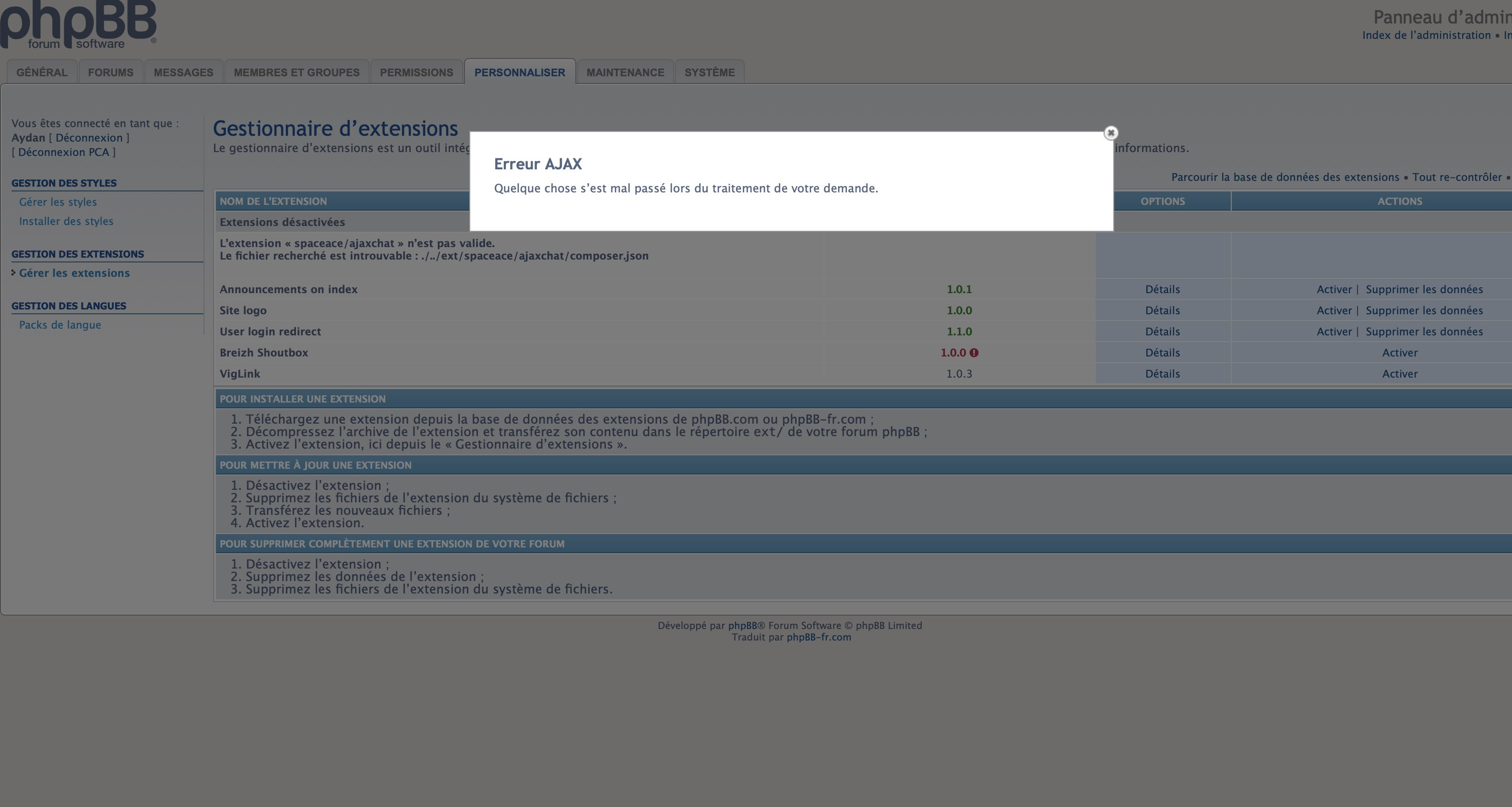This screenshot has width=1512, height=807.
Task: Activate the User login redirect extension
Action: click(x=1333, y=332)
